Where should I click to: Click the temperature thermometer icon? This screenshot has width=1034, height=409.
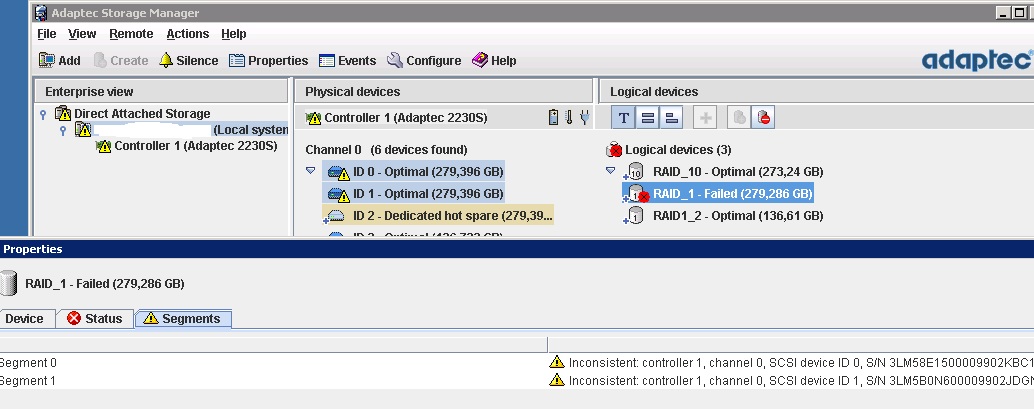[569, 117]
